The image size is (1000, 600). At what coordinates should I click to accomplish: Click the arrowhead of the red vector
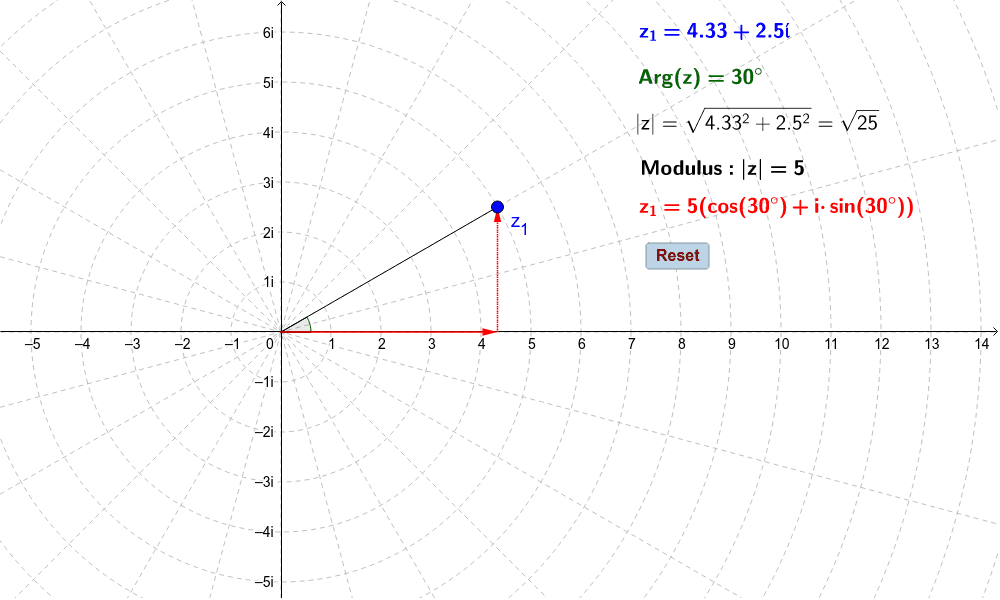click(489, 333)
